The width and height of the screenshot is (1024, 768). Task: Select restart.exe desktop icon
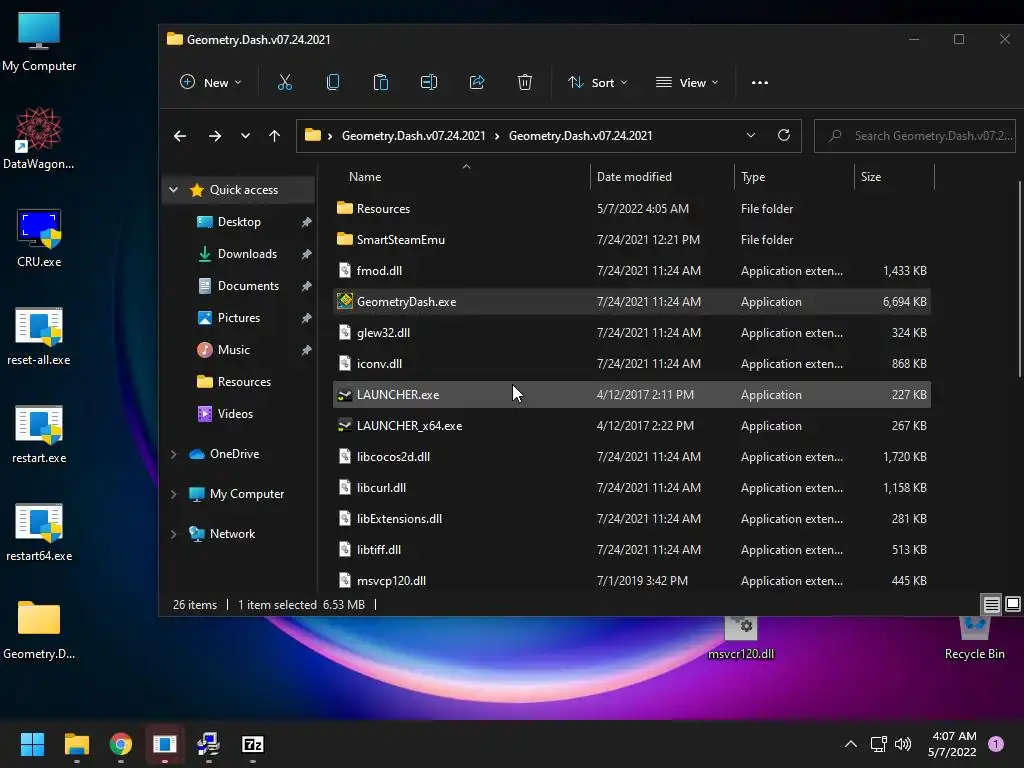pos(39,434)
